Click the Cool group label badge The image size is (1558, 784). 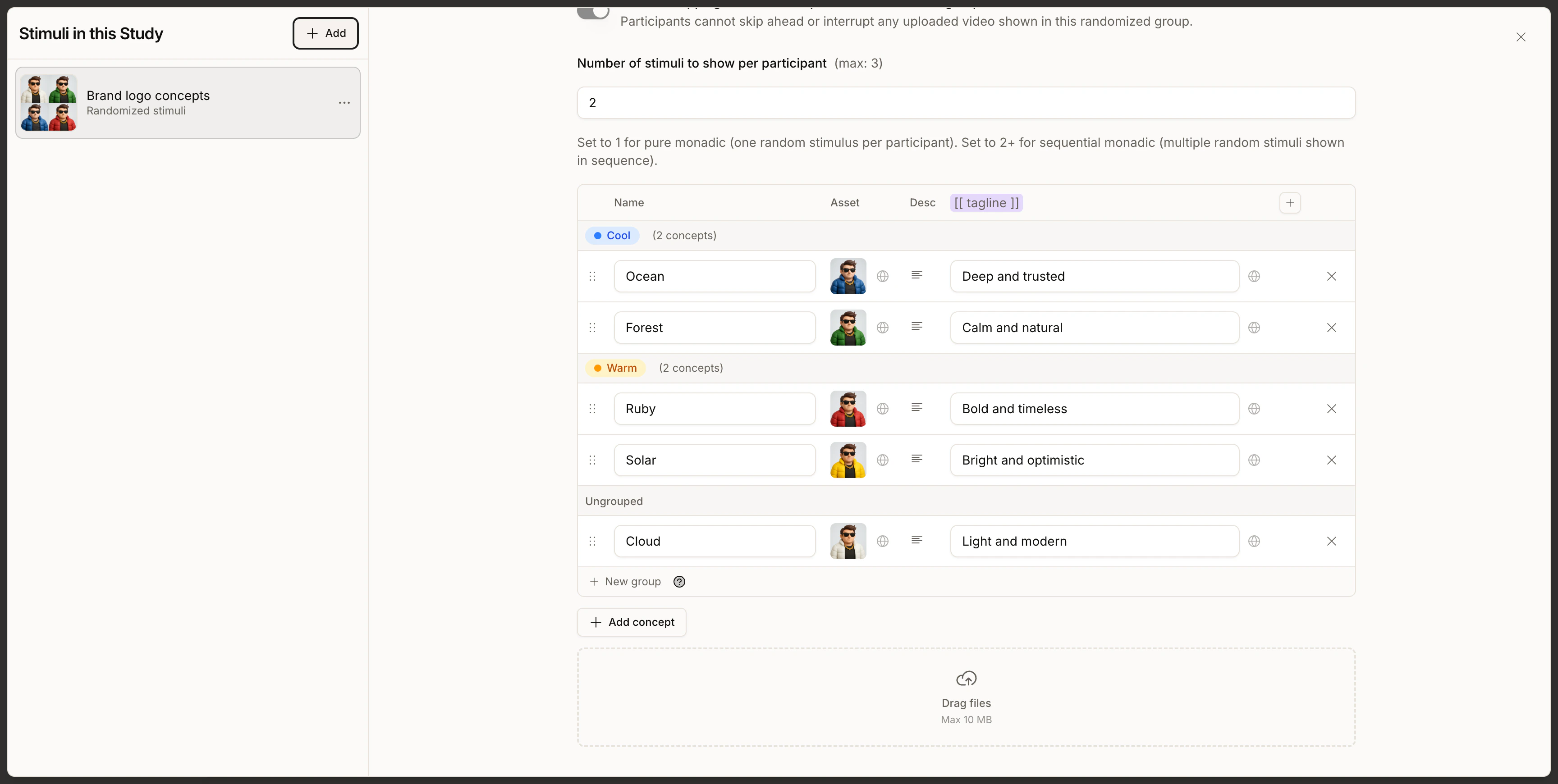(612, 235)
